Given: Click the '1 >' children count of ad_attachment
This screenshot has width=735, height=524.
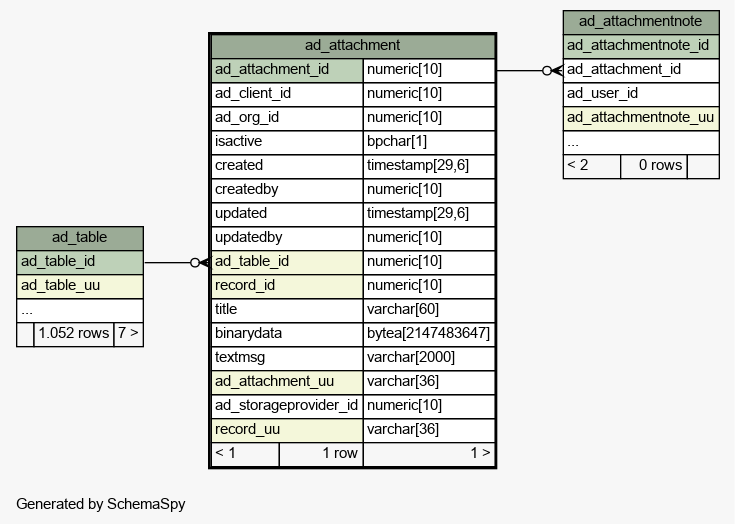Looking at the screenshot, I should click(429, 454).
